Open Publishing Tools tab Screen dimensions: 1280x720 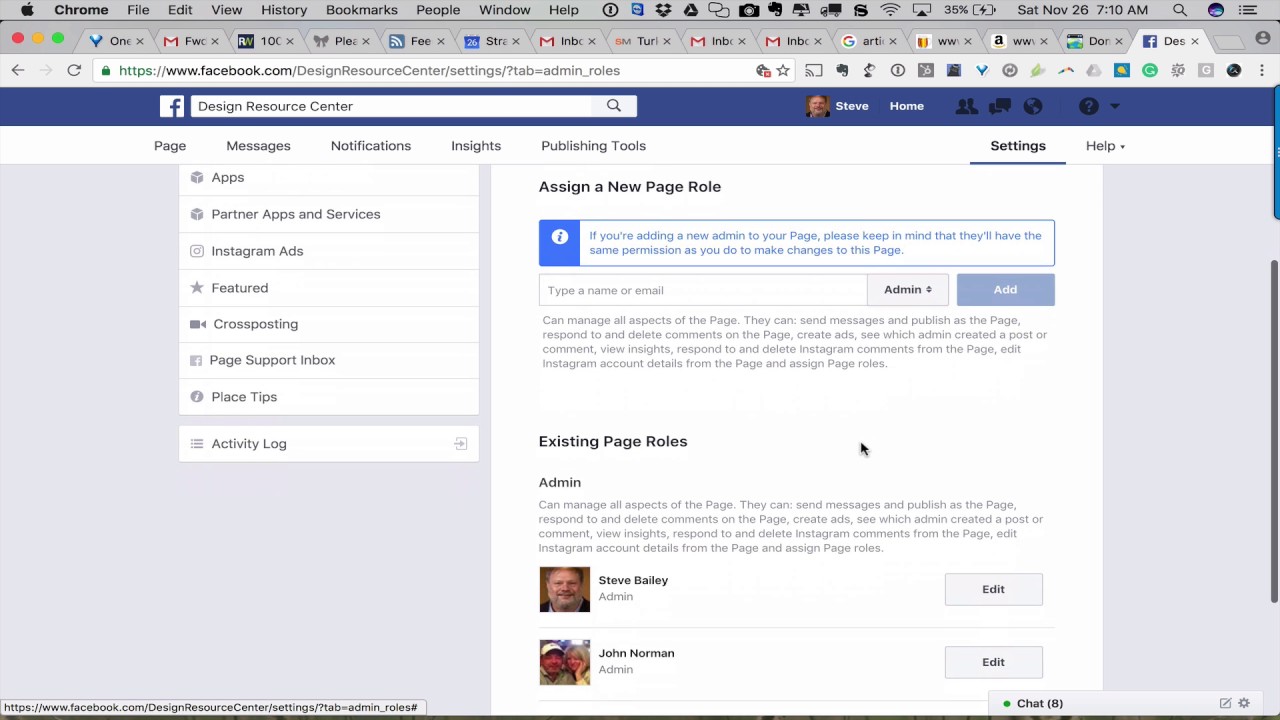(x=593, y=146)
